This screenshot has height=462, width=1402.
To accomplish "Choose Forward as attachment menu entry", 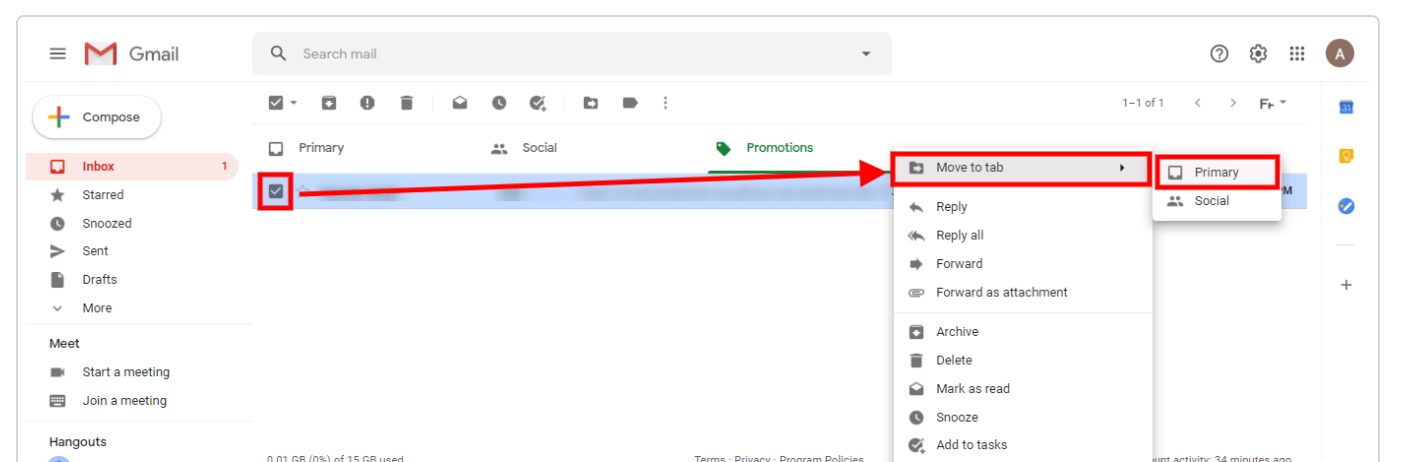I will pos(1022,292).
